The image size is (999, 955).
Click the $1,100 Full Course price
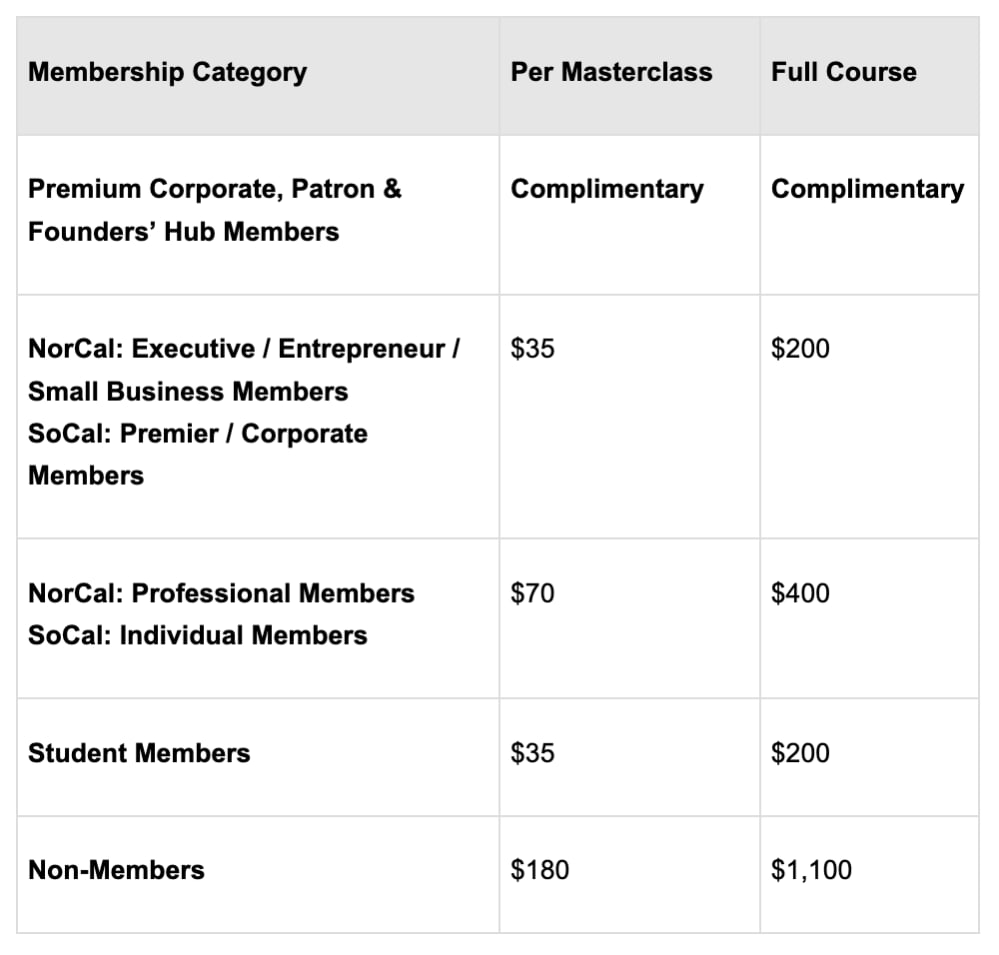click(x=811, y=870)
